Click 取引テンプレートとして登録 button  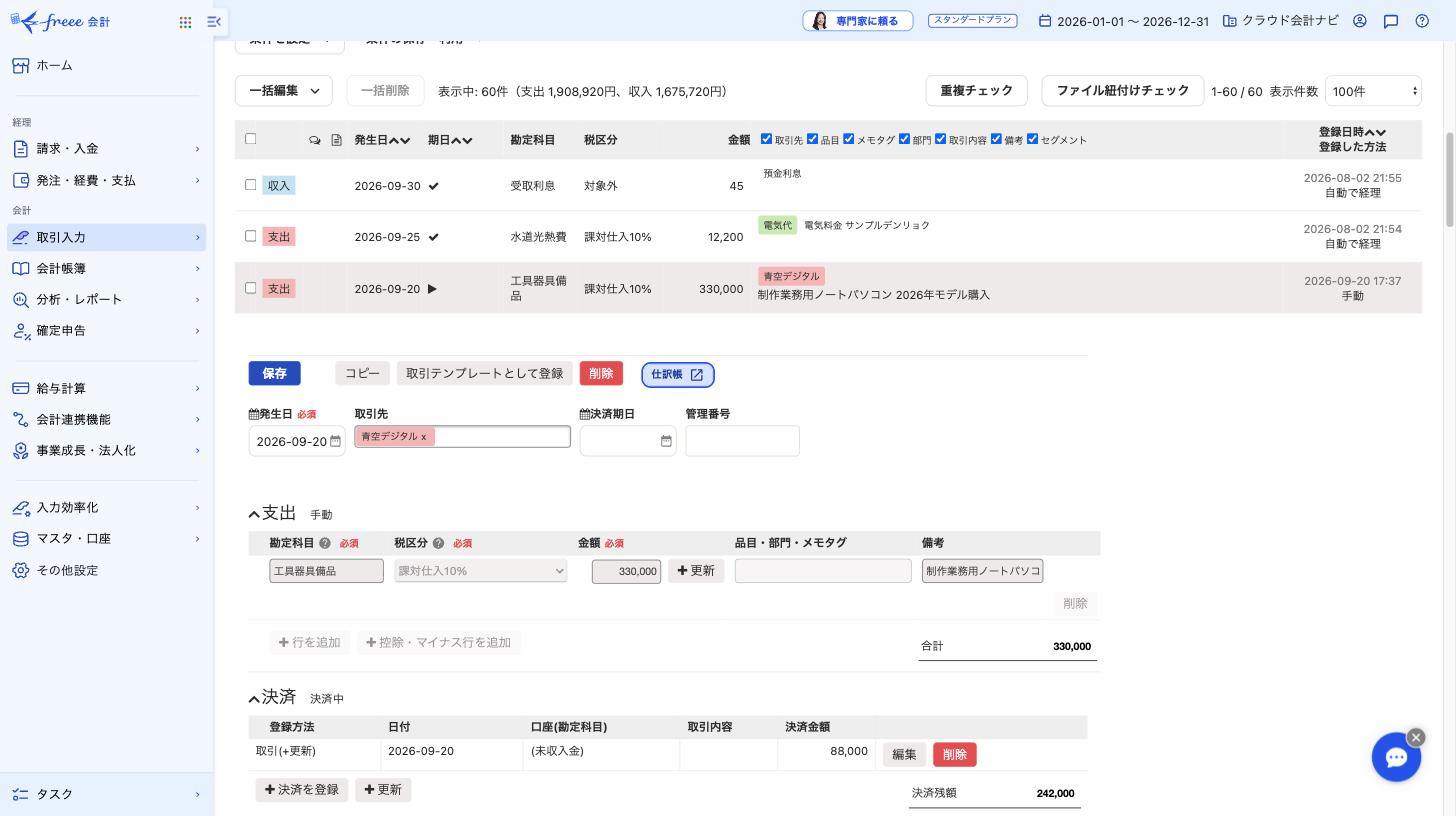coord(485,373)
